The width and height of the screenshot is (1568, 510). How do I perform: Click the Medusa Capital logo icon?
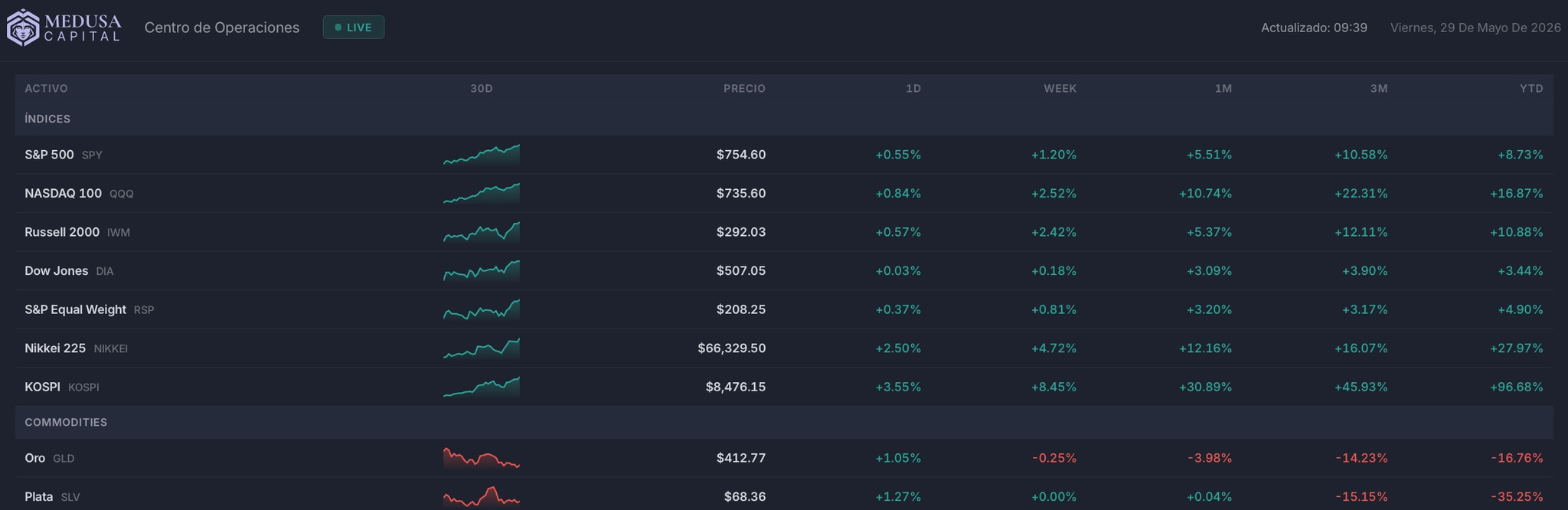pyautogui.click(x=23, y=28)
